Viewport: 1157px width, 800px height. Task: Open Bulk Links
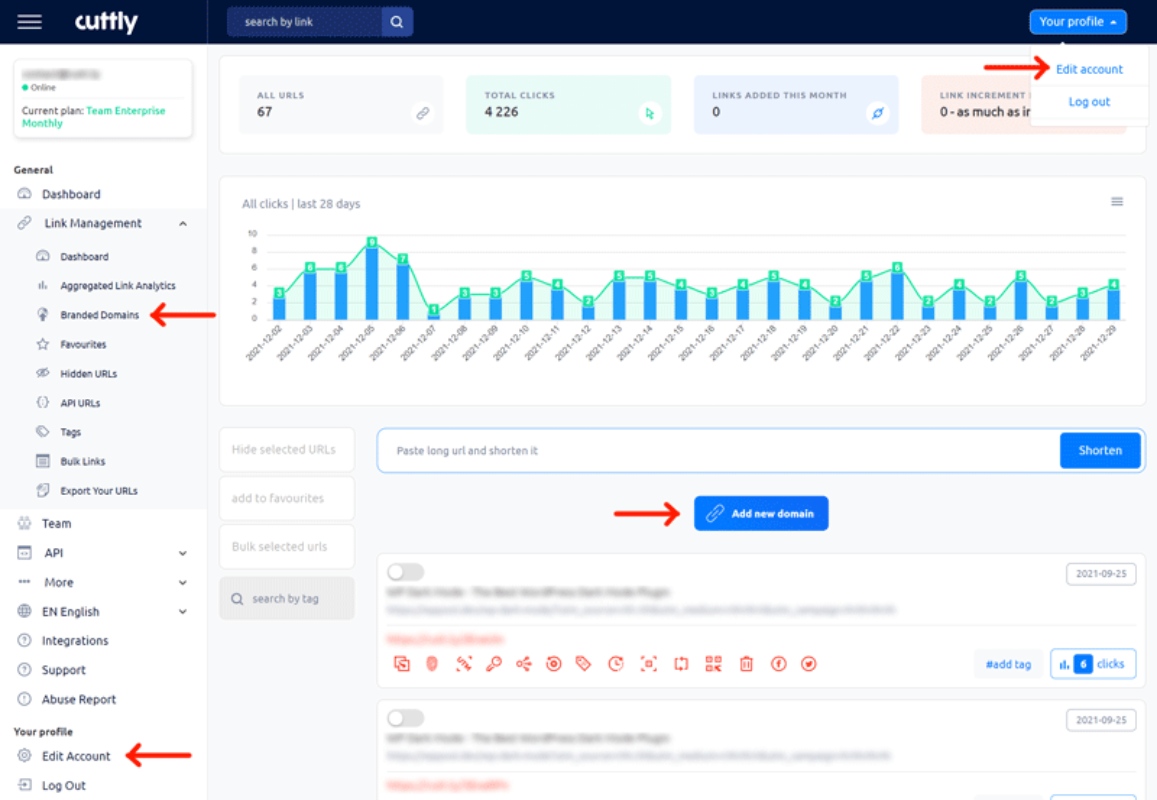pos(83,461)
